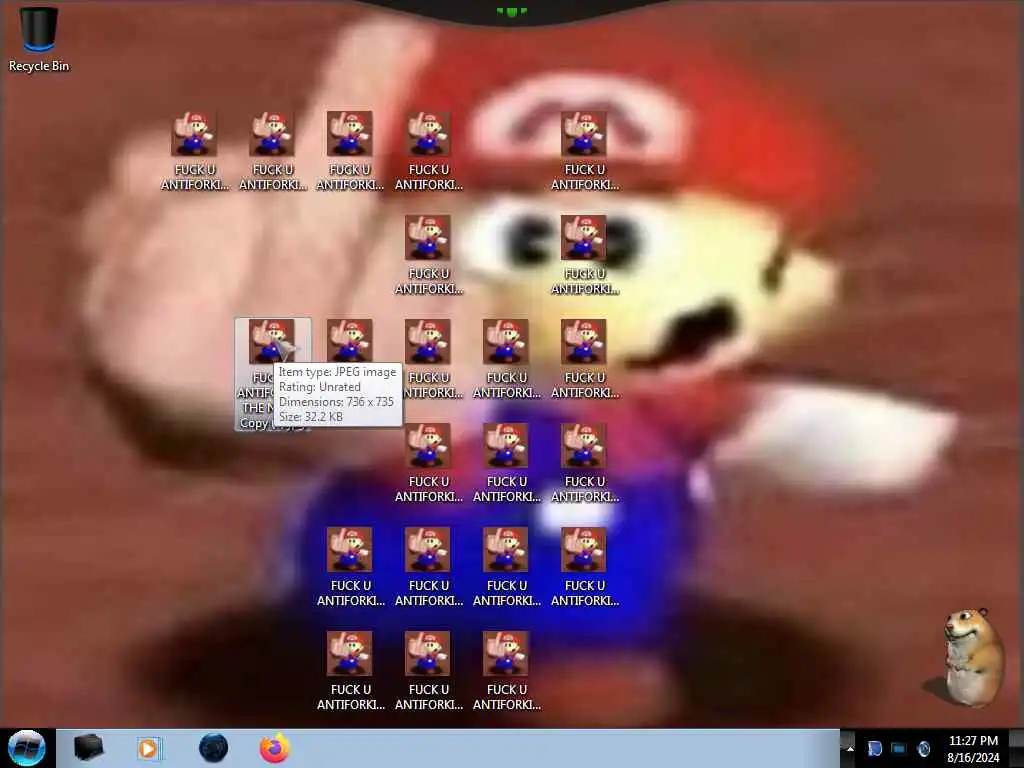
Task: Show hidden system tray icons arrow
Action: [850, 748]
